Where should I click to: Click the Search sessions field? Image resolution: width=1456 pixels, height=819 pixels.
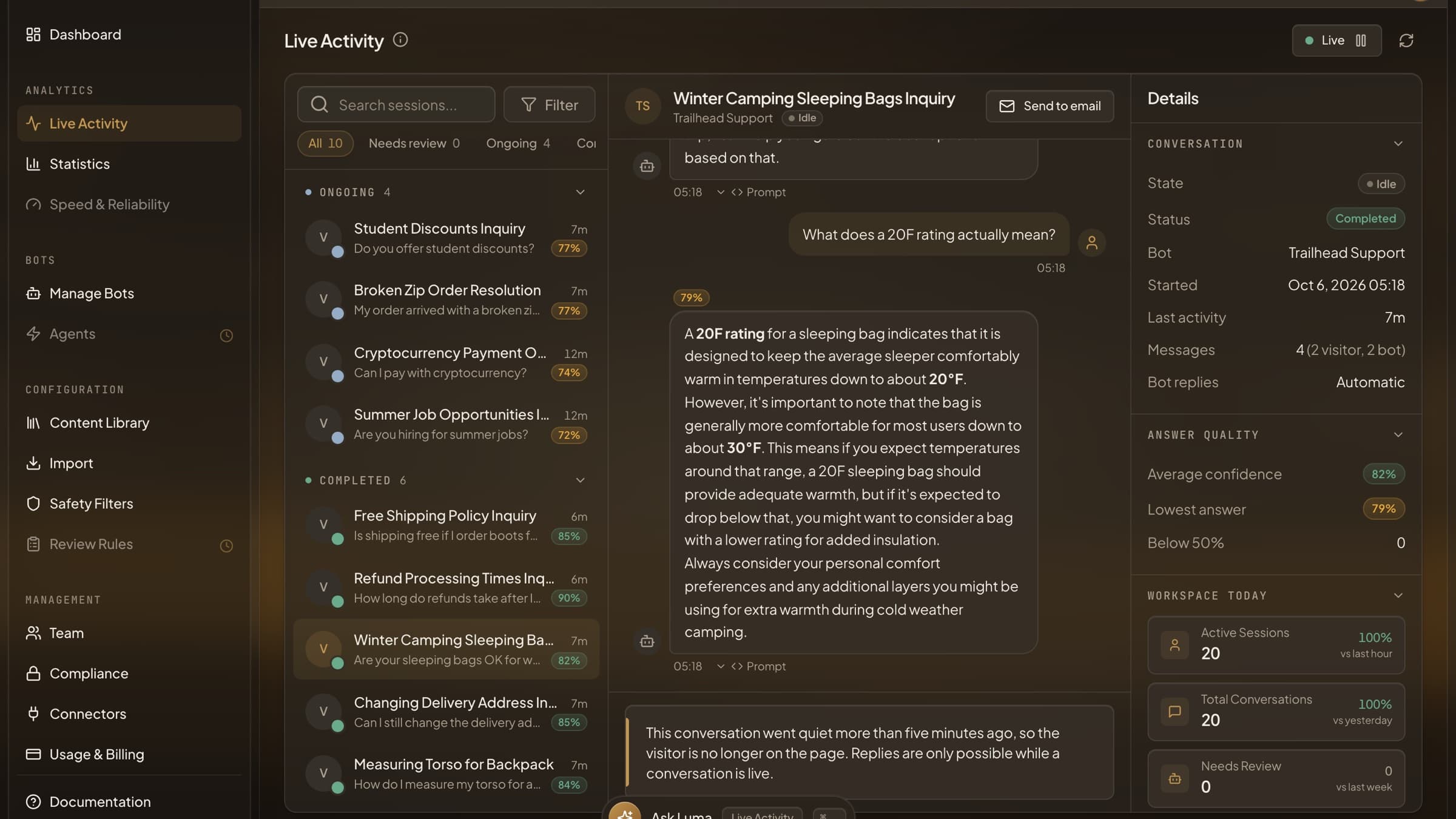tap(396, 105)
